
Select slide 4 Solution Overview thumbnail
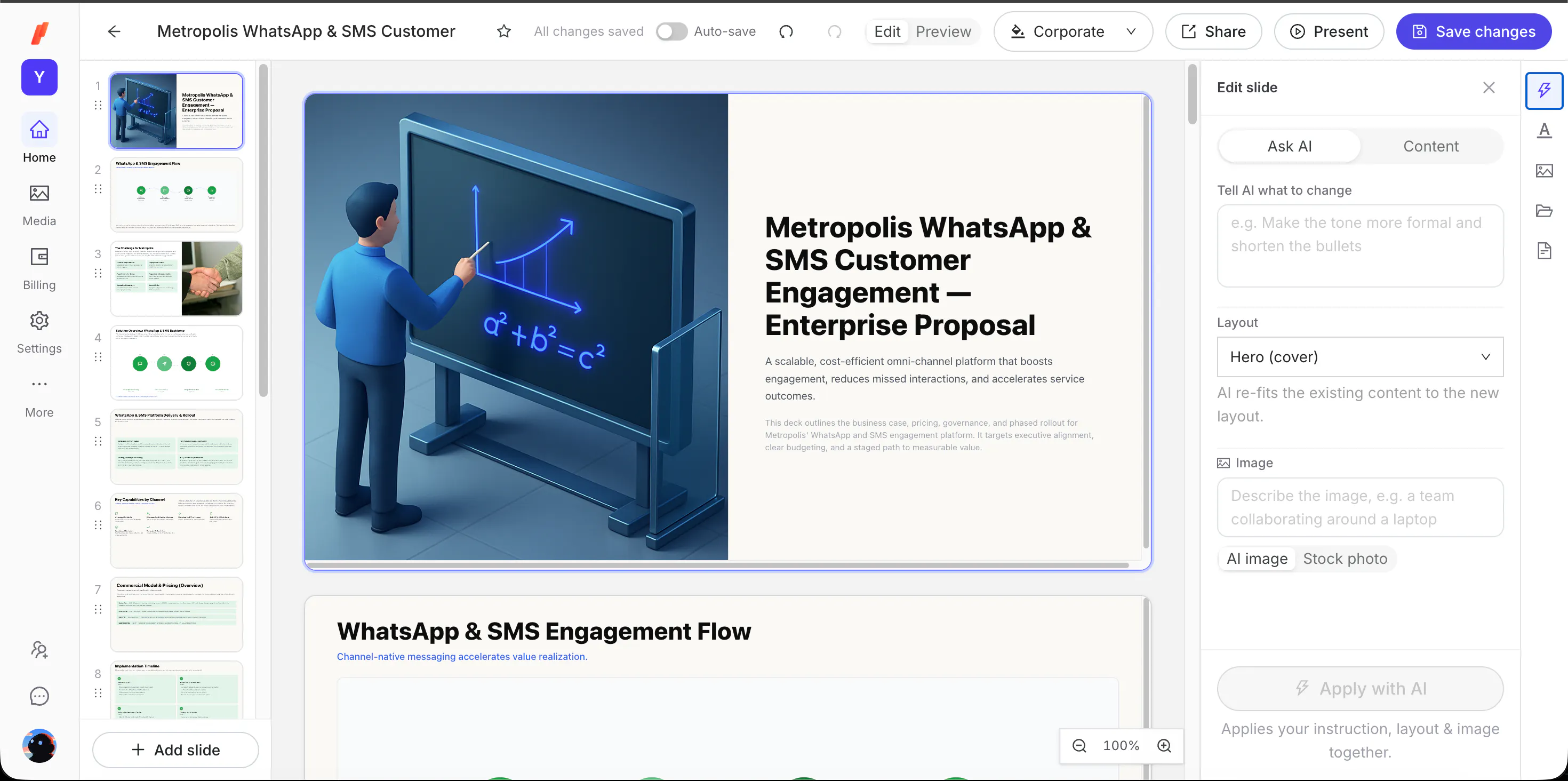[x=177, y=362]
